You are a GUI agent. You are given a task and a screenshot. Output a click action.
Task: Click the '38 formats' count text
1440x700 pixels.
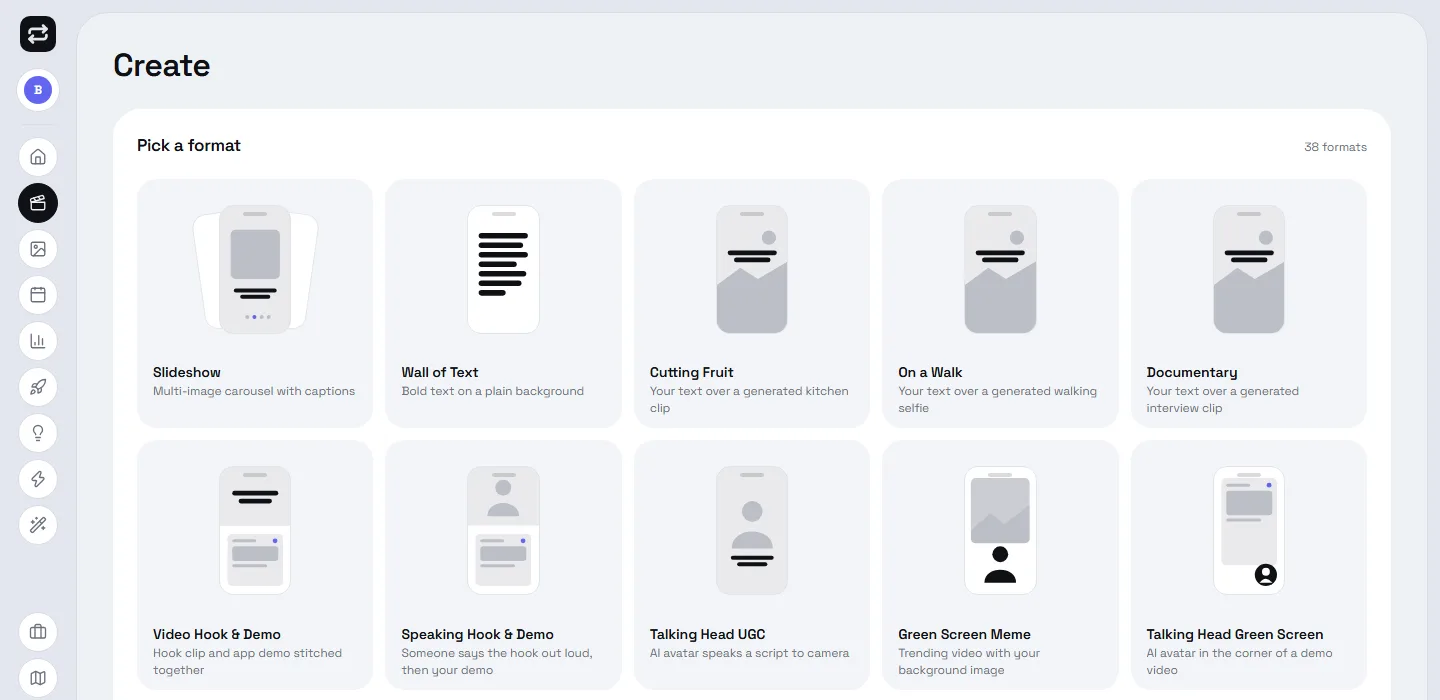point(1335,147)
